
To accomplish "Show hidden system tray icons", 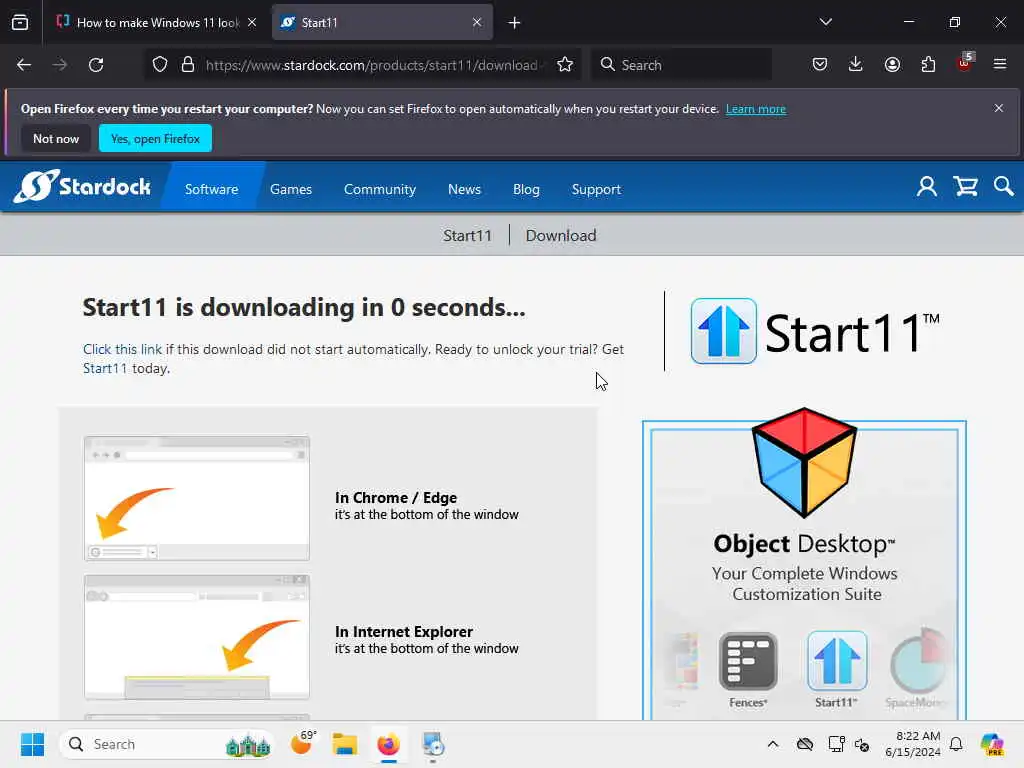I will (773, 744).
